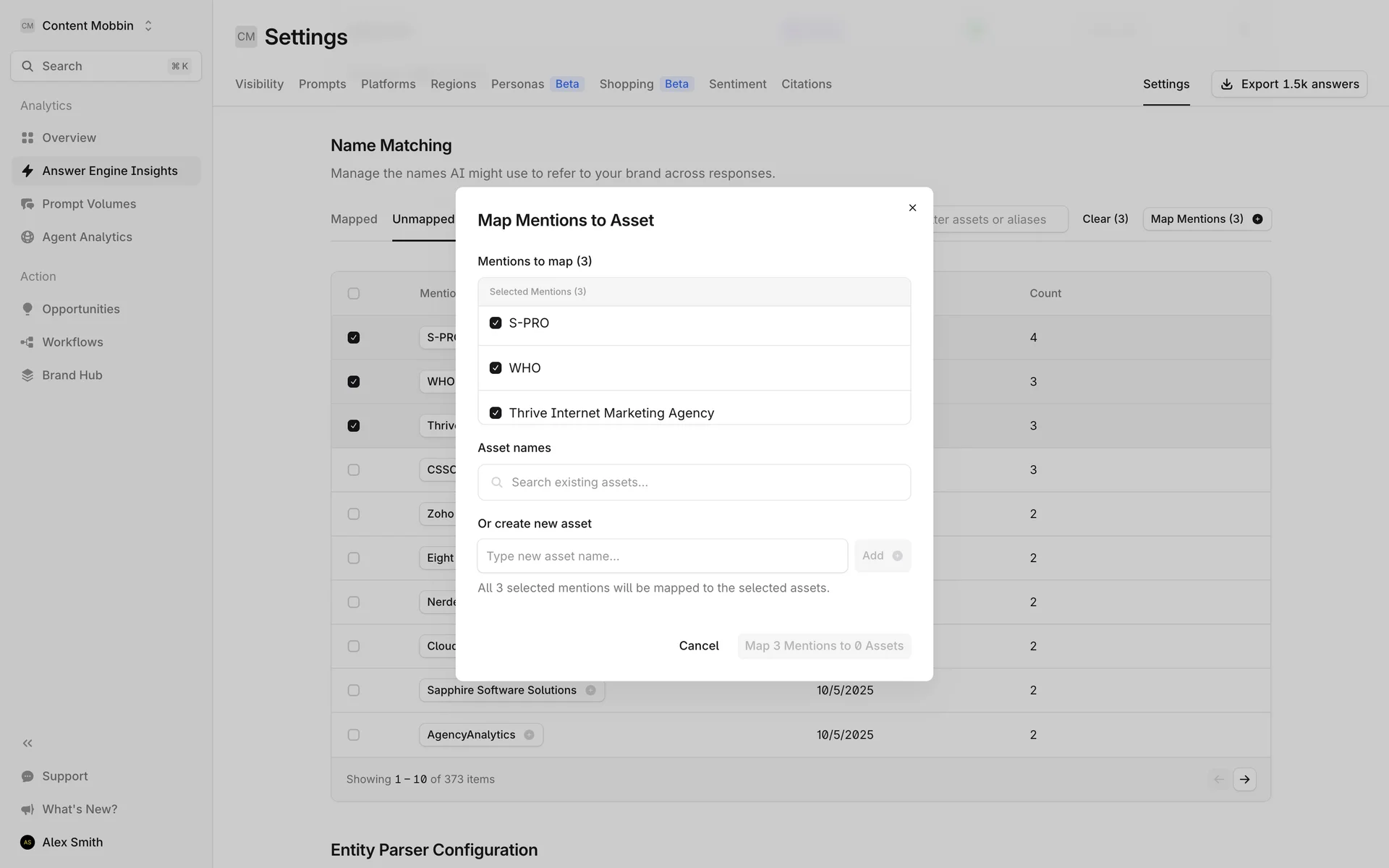The height and width of the screenshot is (868, 1389).
Task: Click the Opportunities lightbulb icon
Action: 27,309
